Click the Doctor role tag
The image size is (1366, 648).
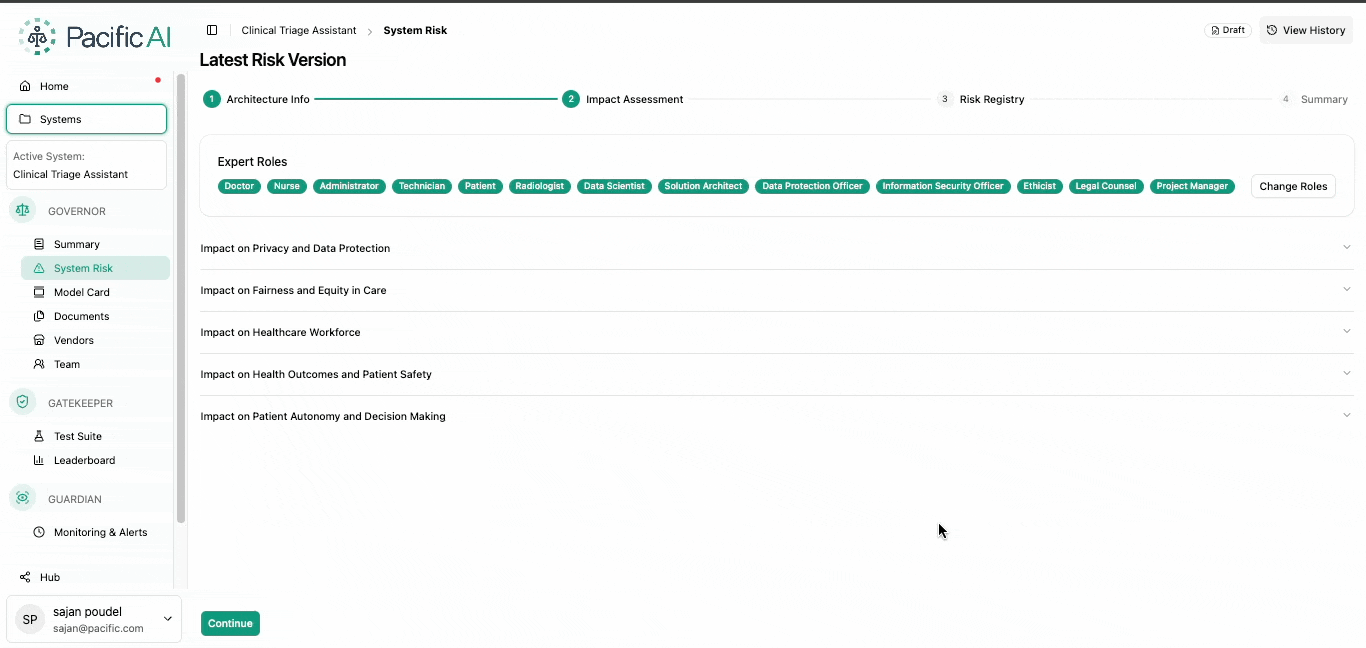[x=239, y=186]
